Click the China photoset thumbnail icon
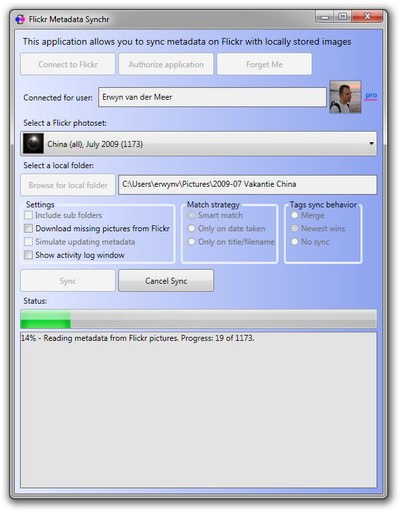The width and height of the screenshot is (400, 511). (x=33, y=144)
